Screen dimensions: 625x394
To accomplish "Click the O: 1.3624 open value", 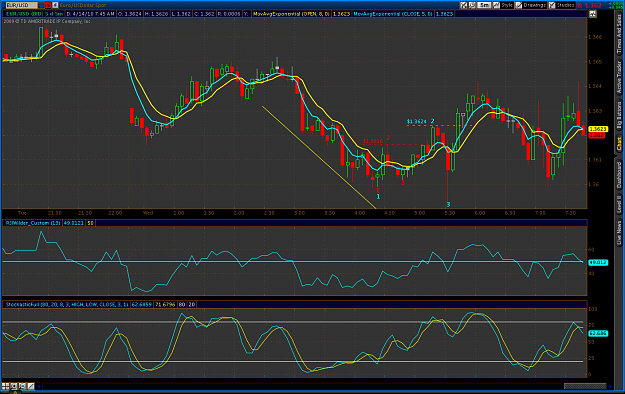I will tap(130, 14).
